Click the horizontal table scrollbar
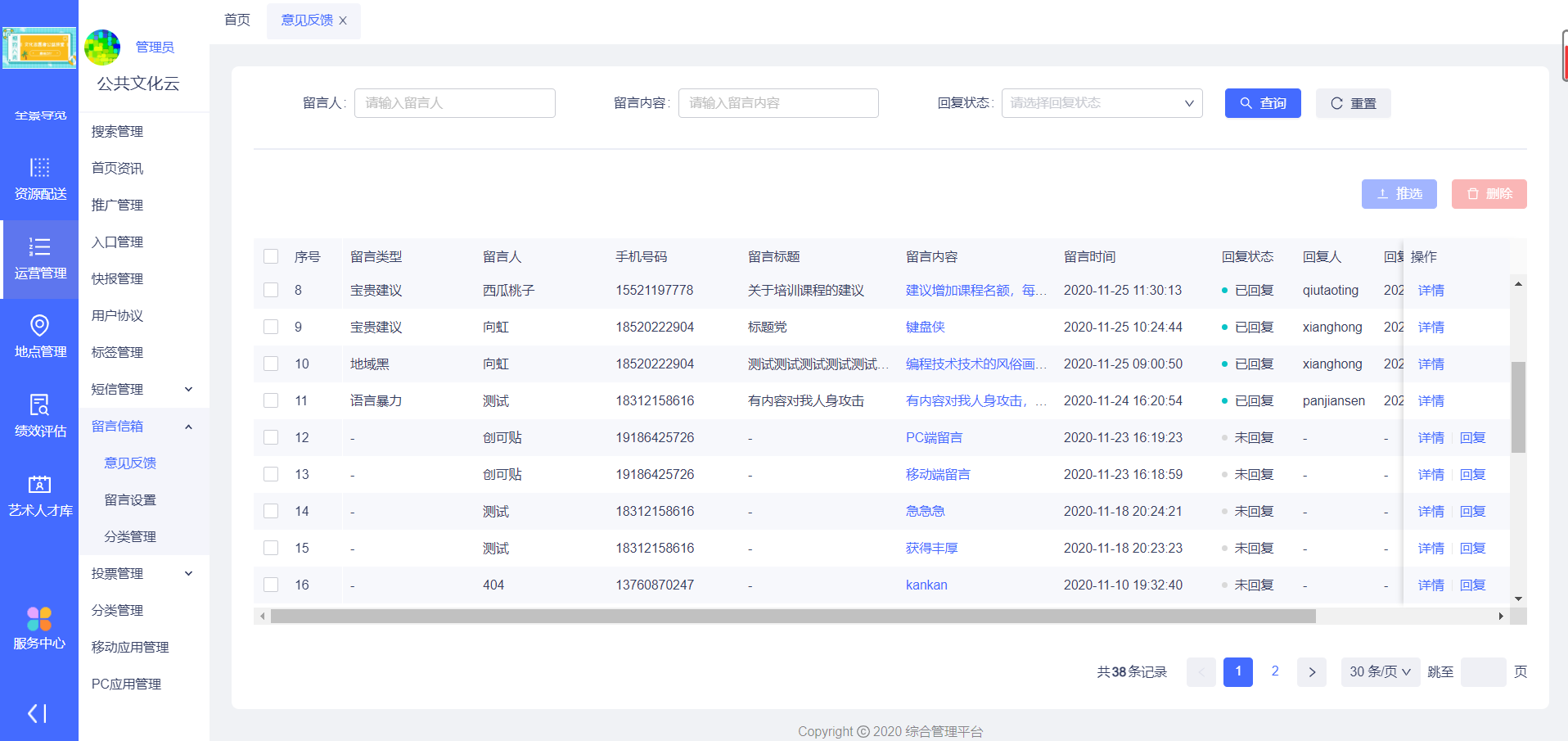Viewport: 1568px width, 741px height. (793, 616)
